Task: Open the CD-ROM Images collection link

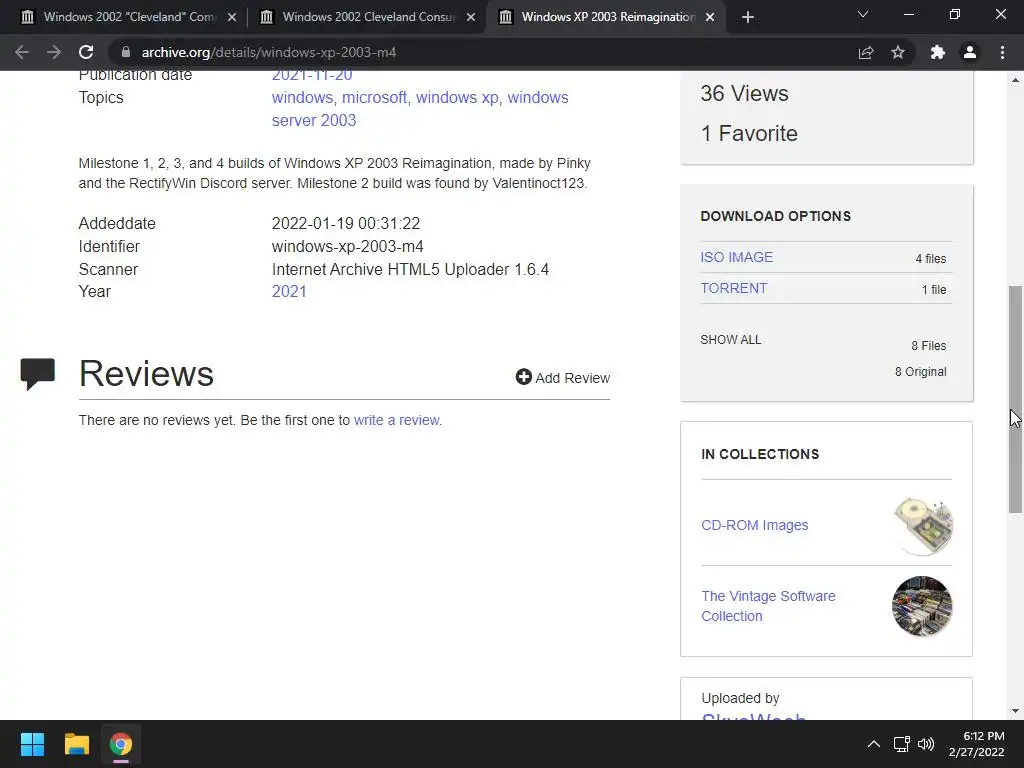Action: [754, 525]
